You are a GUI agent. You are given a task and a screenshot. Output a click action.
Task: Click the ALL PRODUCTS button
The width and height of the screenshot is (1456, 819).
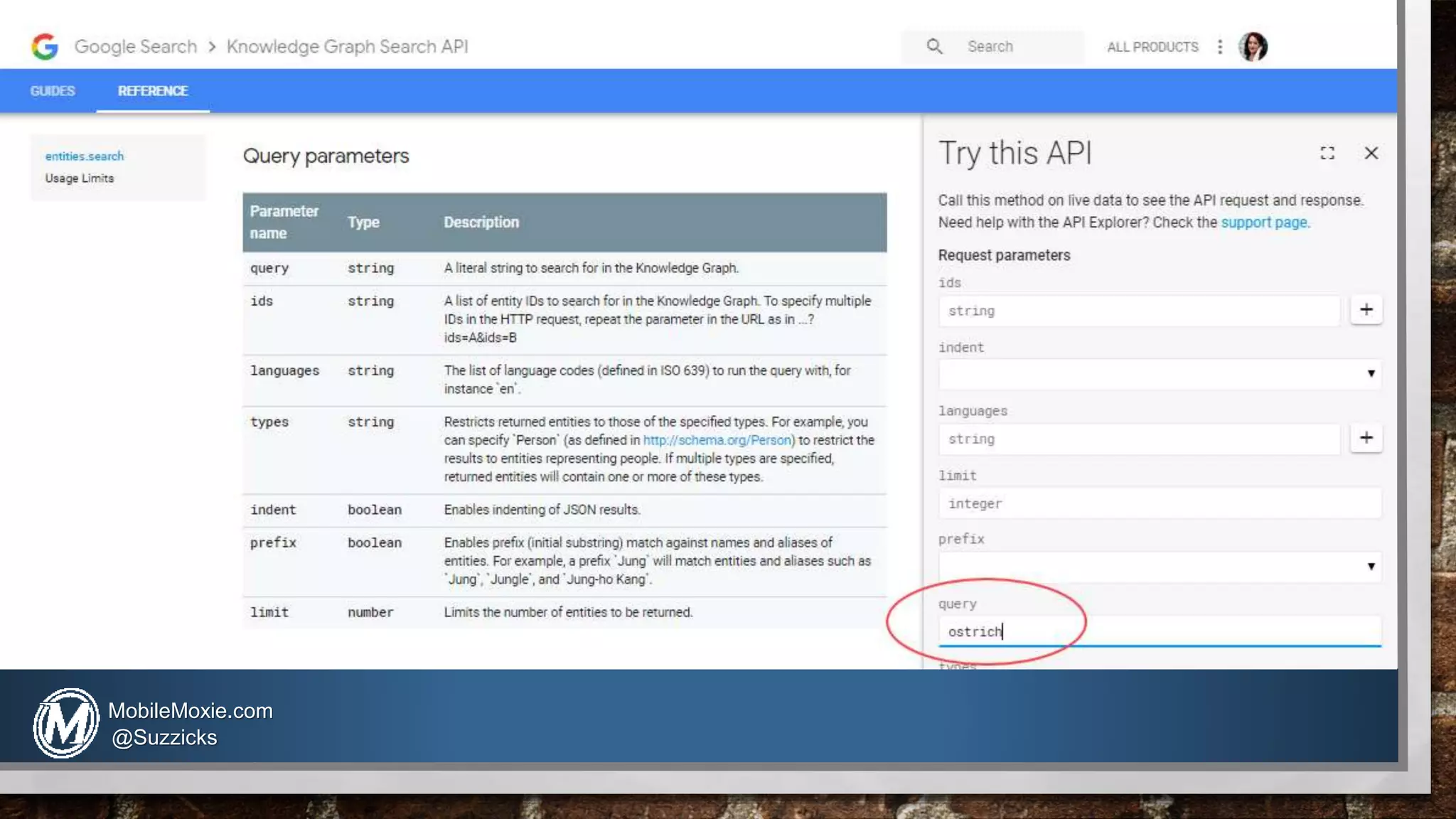[x=1152, y=47]
